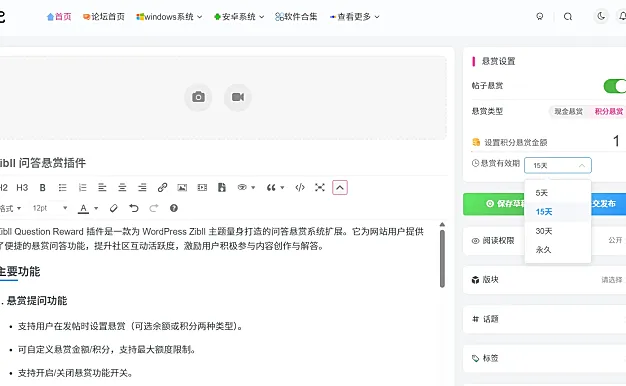This screenshot has width=626, height=386.
Task: Open the 软件合集 menu item
Action: coord(296,17)
